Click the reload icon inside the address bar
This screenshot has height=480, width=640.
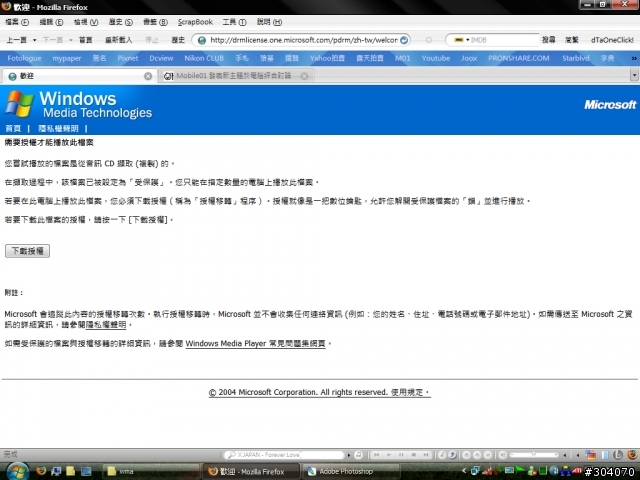[404, 40]
